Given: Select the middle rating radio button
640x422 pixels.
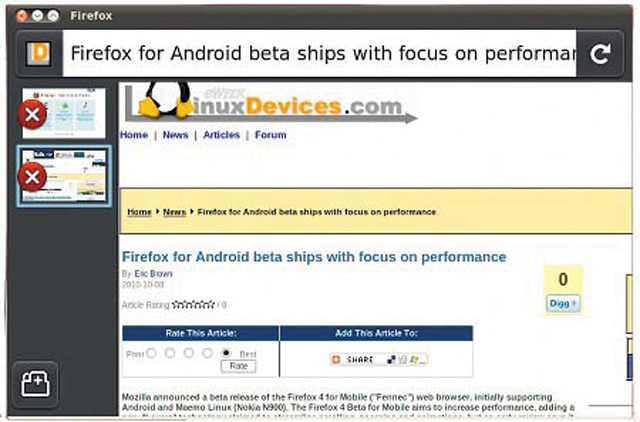Looking at the screenshot, I should [x=189, y=353].
